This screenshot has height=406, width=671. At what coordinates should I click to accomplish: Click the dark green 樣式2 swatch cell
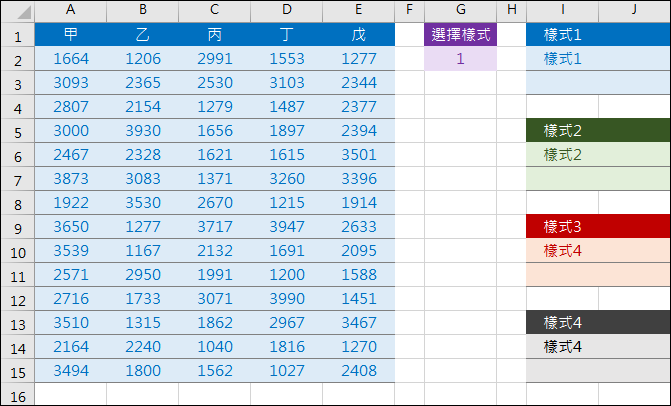[x=562, y=130]
